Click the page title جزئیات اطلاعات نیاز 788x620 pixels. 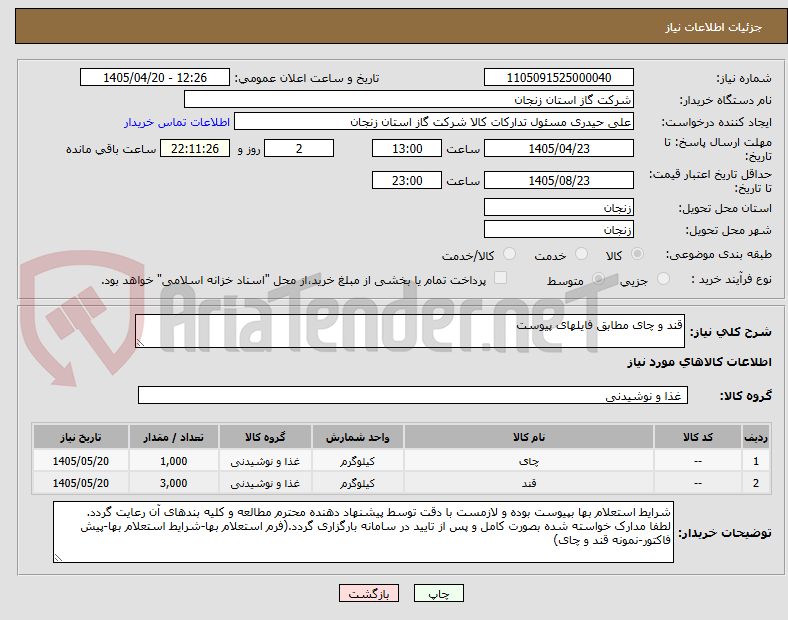point(713,27)
